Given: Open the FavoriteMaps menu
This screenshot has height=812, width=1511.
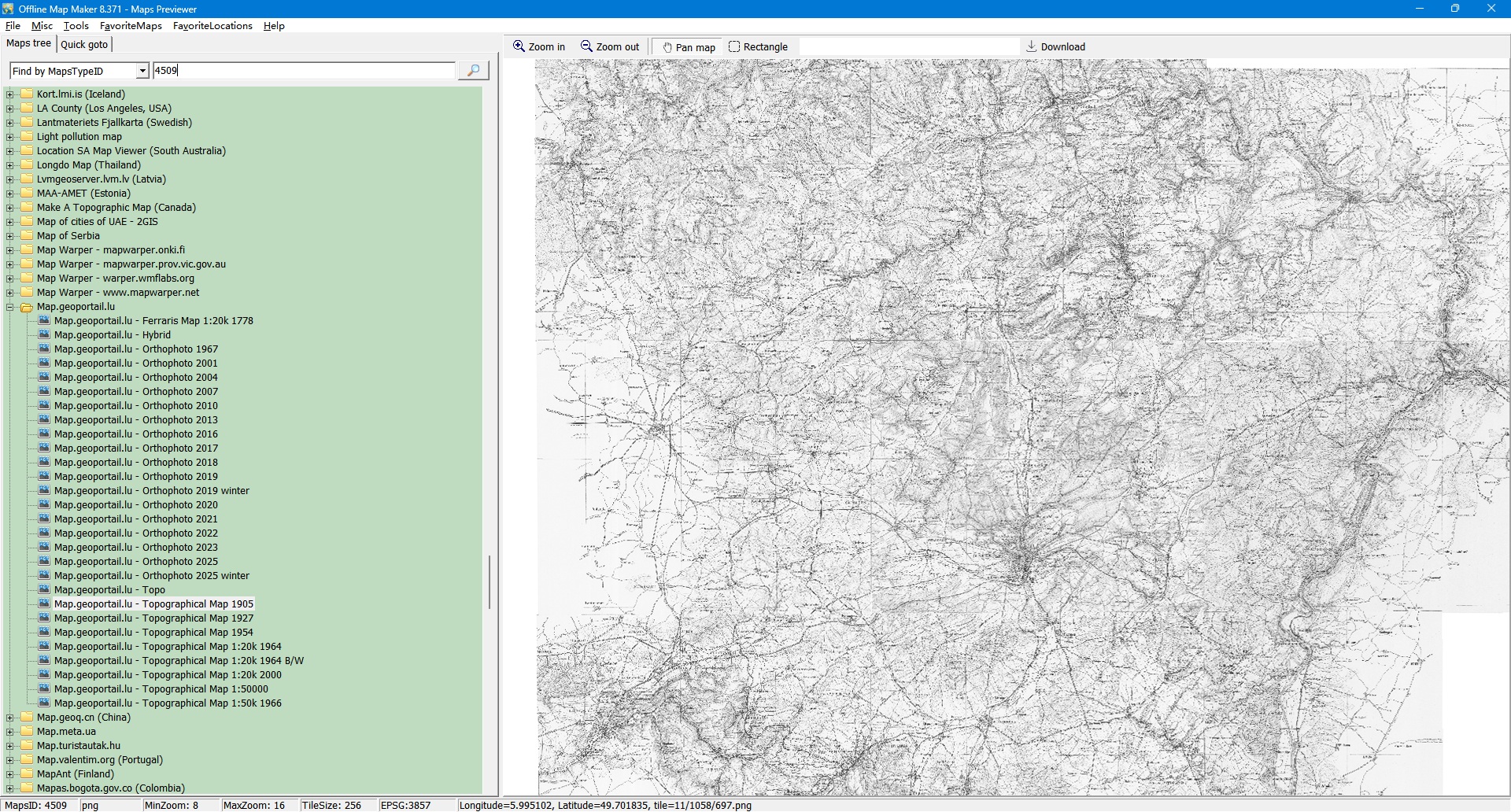Looking at the screenshot, I should click(x=131, y=26).
